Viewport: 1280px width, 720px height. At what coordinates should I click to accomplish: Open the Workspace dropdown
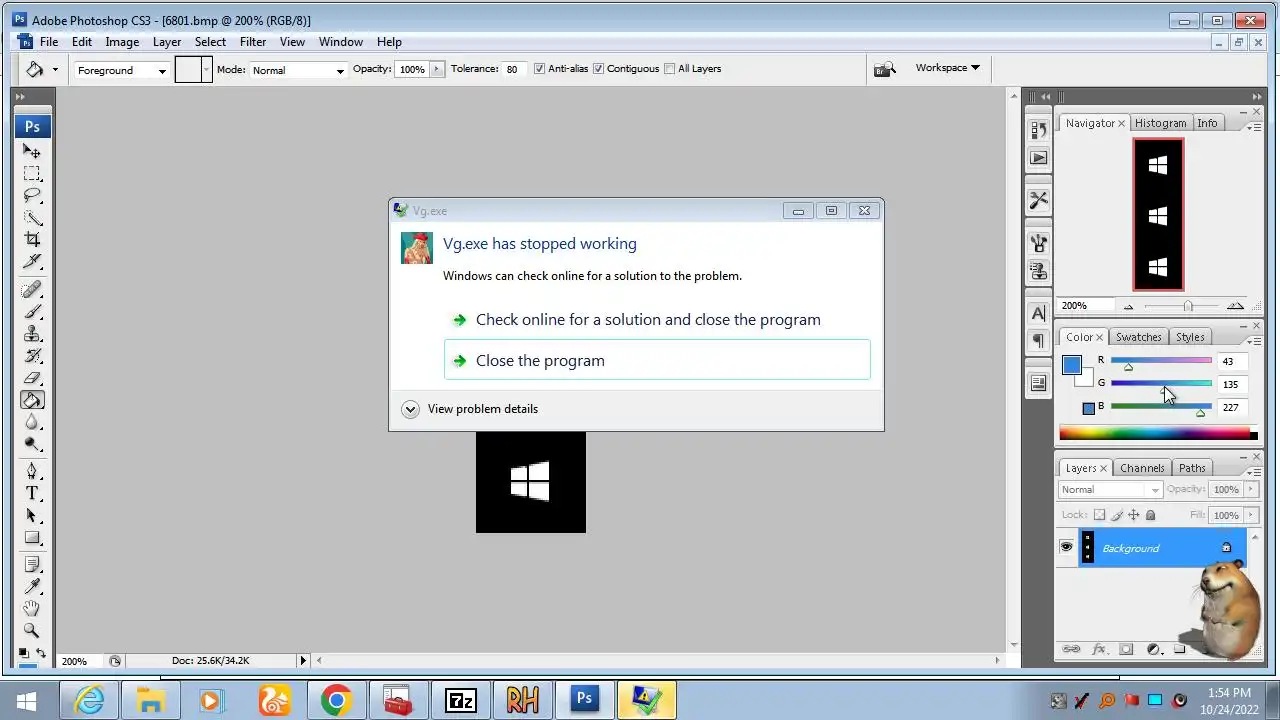(947, 68)
